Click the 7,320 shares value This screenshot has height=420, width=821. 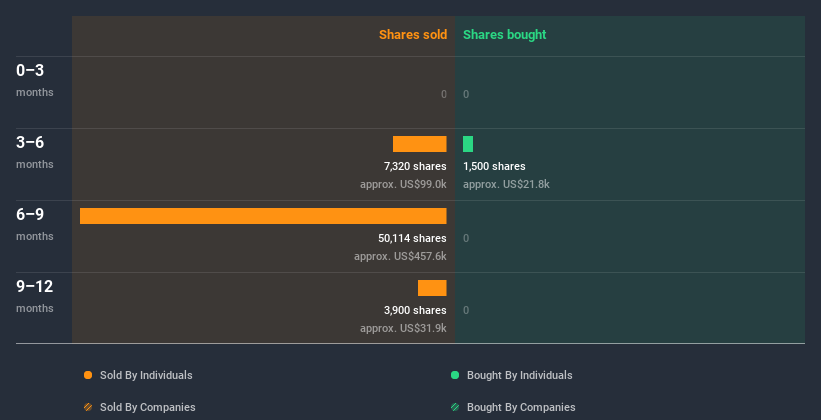click(x=415, y=167)
